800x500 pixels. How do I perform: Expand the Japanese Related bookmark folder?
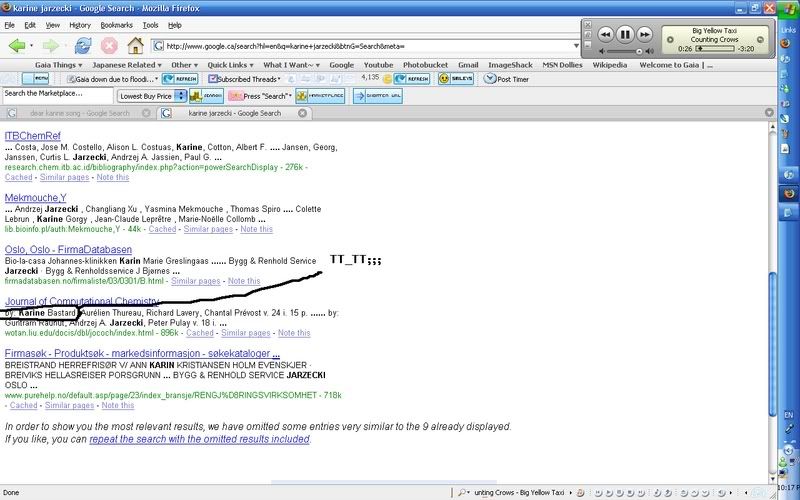tap(127, 65)
